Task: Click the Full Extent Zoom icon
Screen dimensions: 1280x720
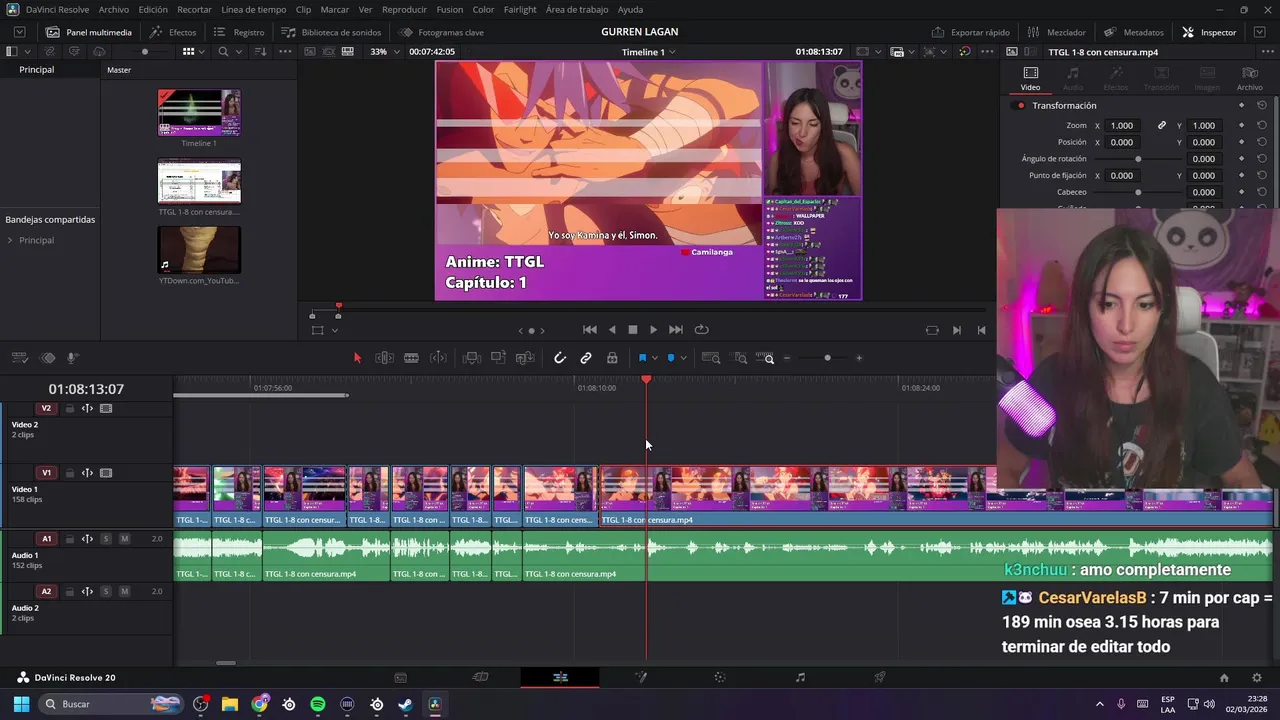Action: point(711,358)
